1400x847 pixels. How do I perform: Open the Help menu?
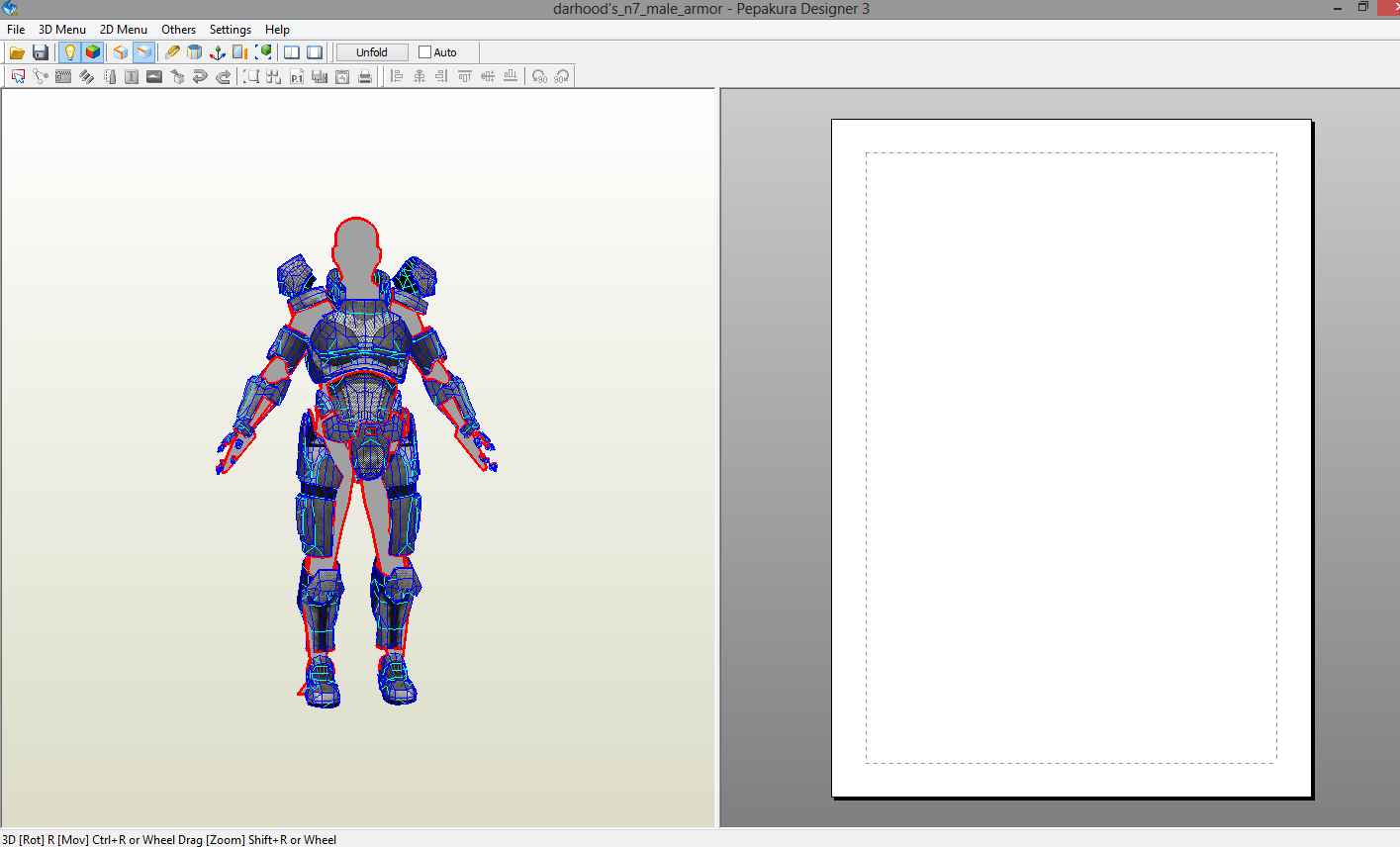[x=277, y=30]
